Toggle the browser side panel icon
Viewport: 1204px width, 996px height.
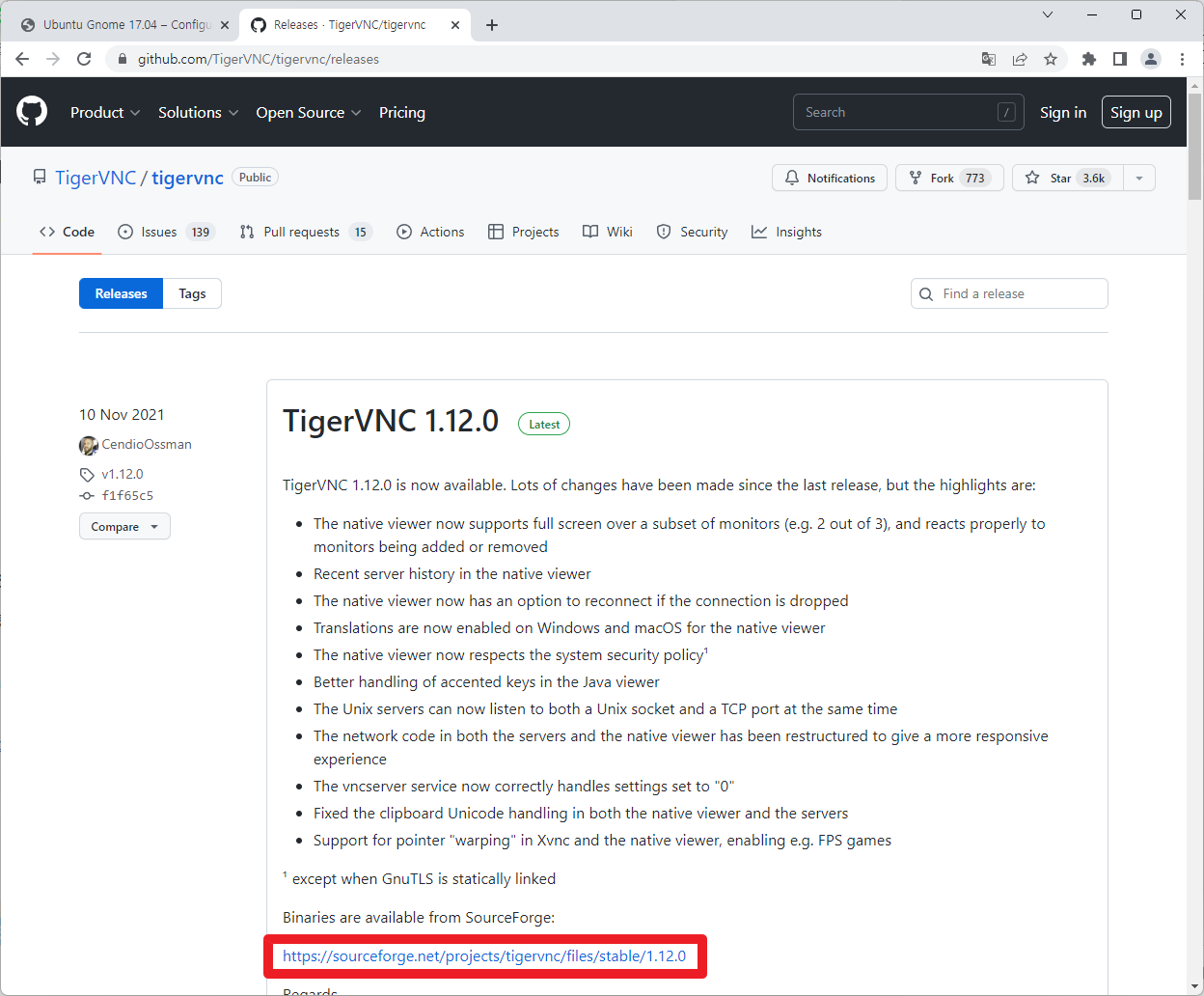tap(1120, 59)
